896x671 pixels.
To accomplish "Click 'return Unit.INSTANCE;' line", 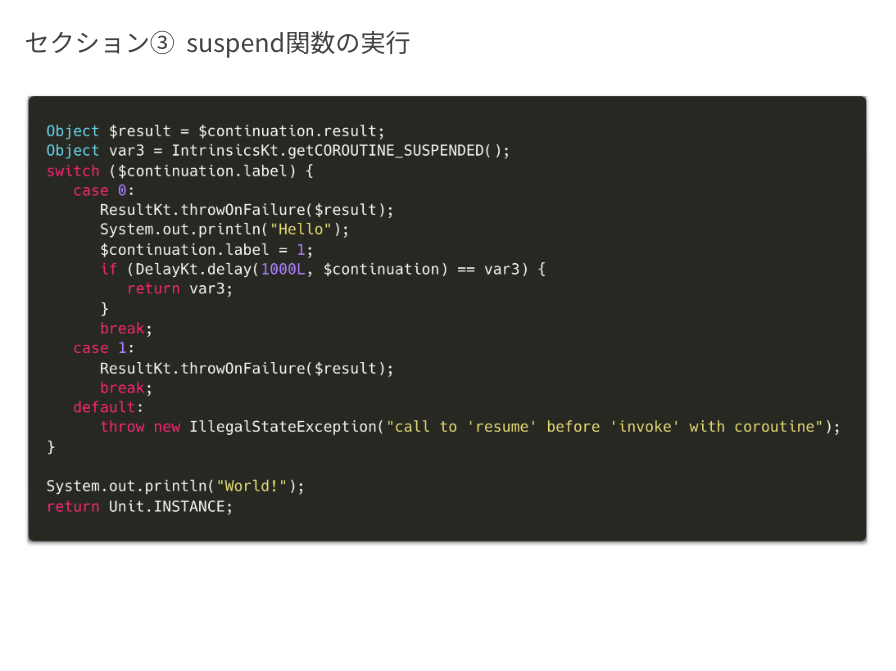I will [139, 506].
